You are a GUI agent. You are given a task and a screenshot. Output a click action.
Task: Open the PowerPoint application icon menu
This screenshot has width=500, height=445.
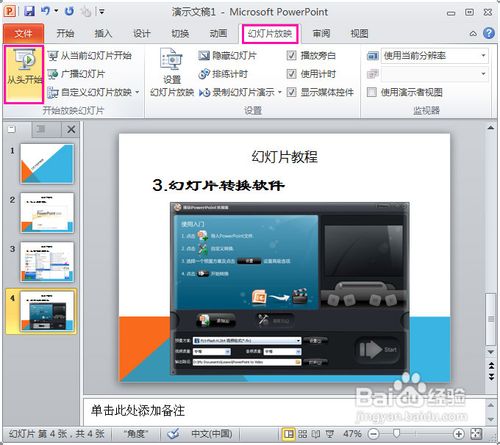coord(10,11)
